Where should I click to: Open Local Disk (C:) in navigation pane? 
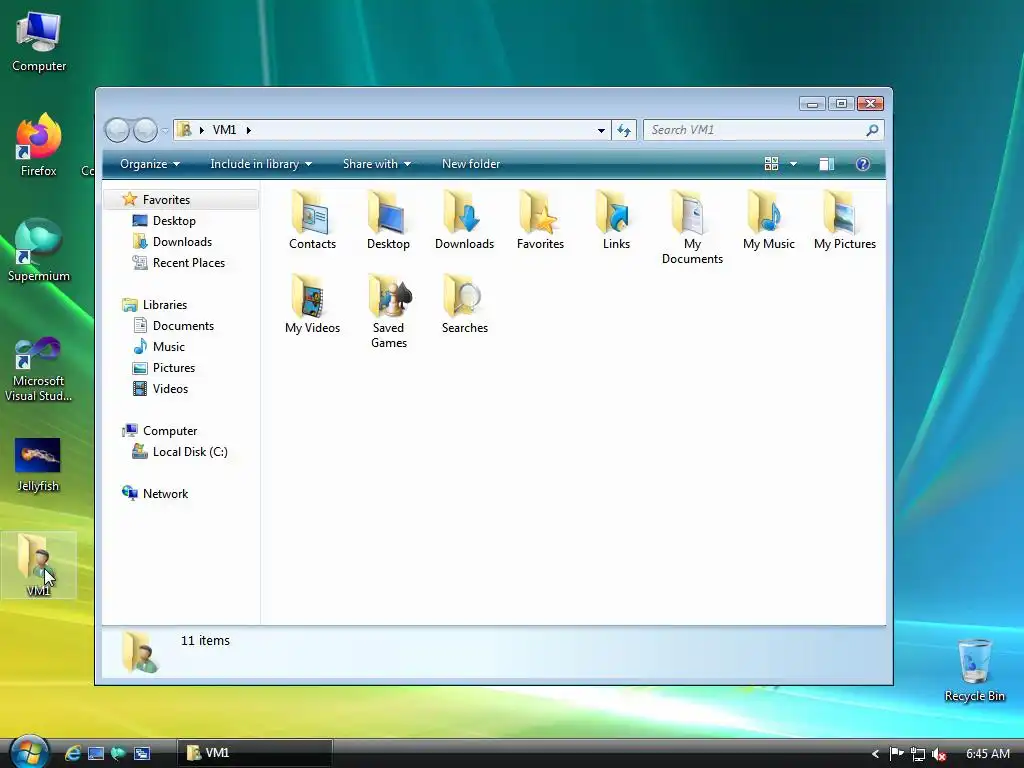(x=190, y=452)
